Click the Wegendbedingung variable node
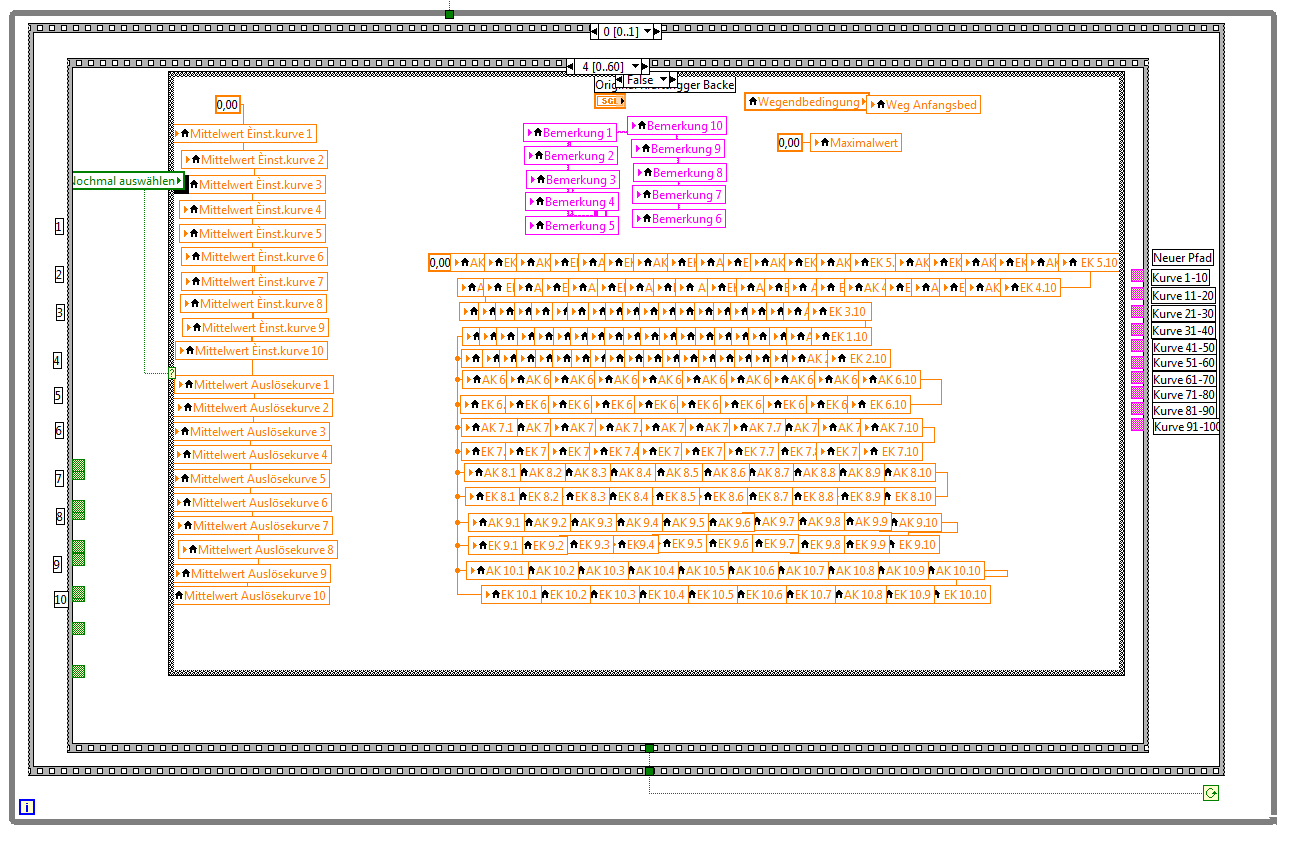 point(806,102)
